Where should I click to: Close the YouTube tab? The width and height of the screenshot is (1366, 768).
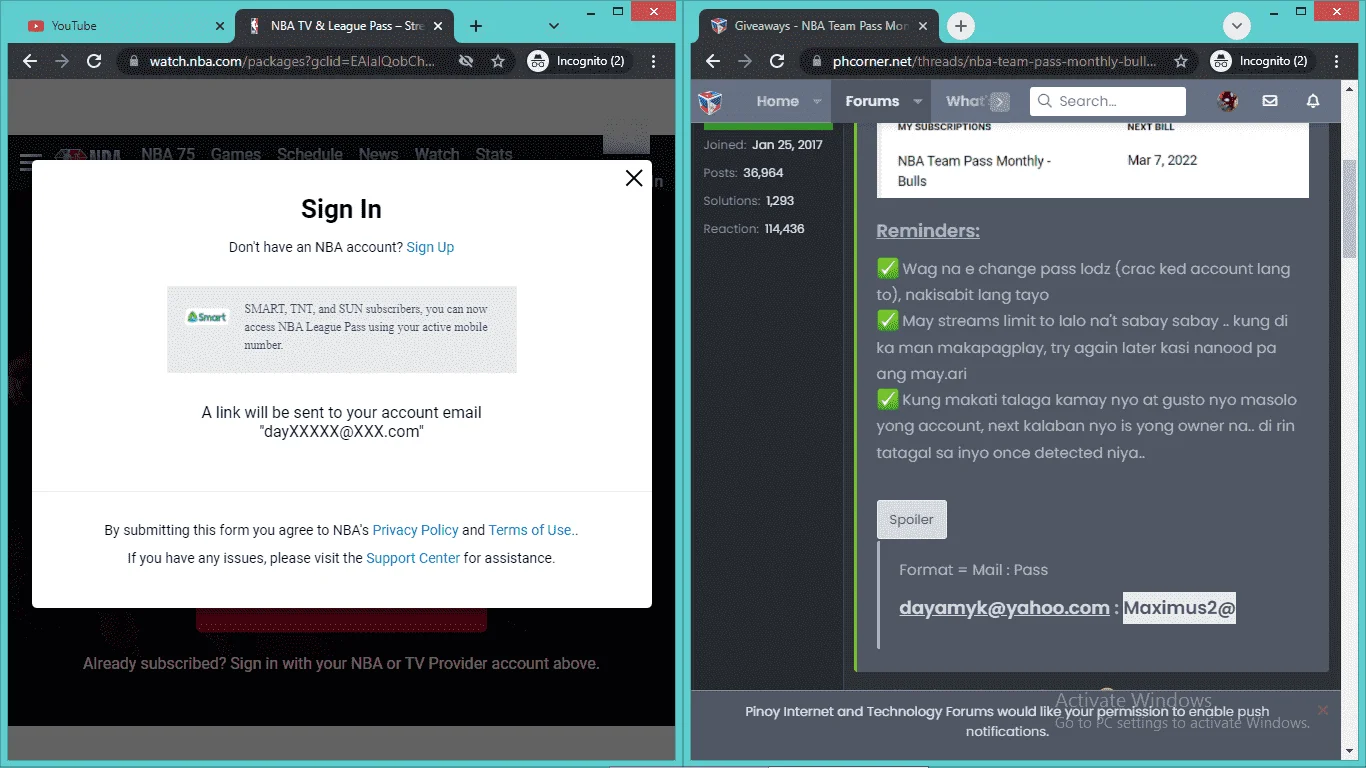point(220,26)
